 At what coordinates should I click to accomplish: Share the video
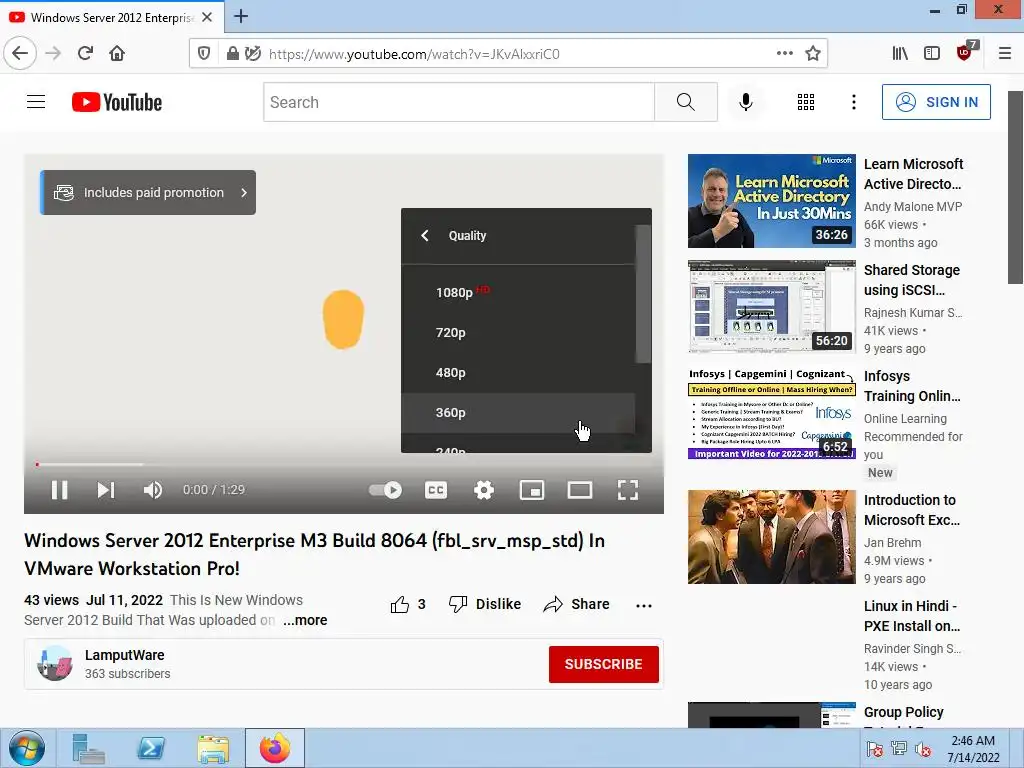click(x=576, y=604)
